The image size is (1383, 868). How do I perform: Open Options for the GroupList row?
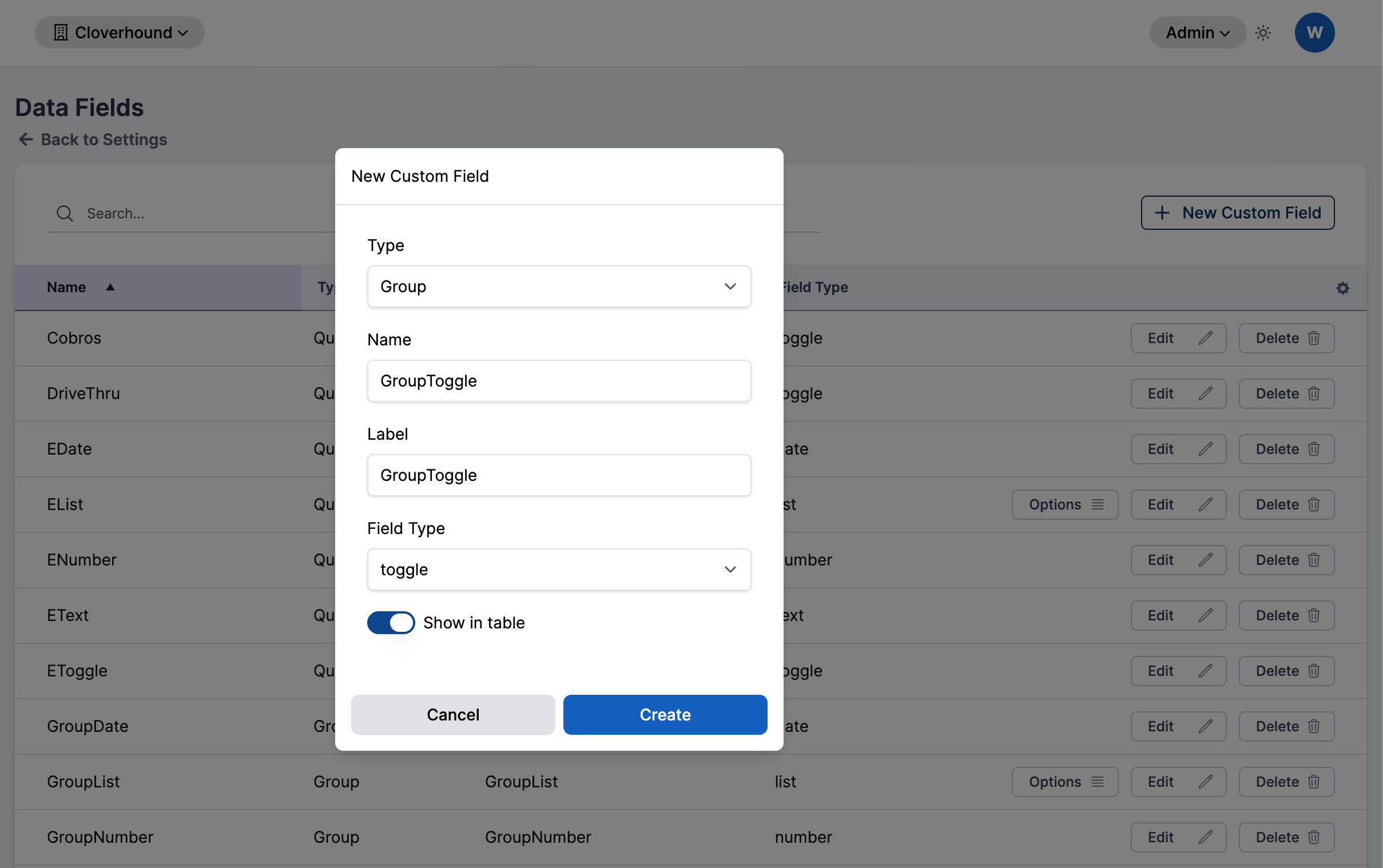[x=1064, y=782]
